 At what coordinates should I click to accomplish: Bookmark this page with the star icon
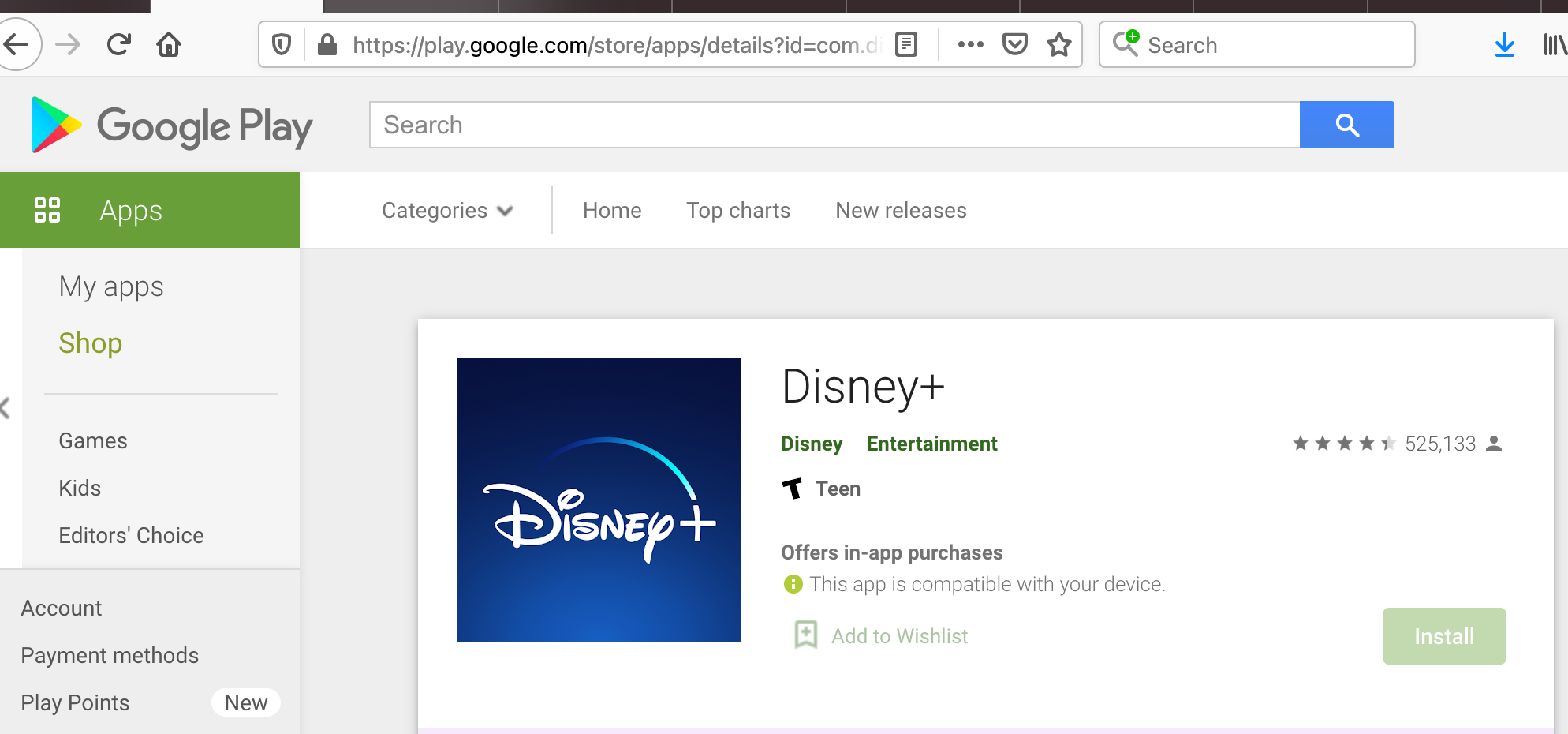[1059, 45]
